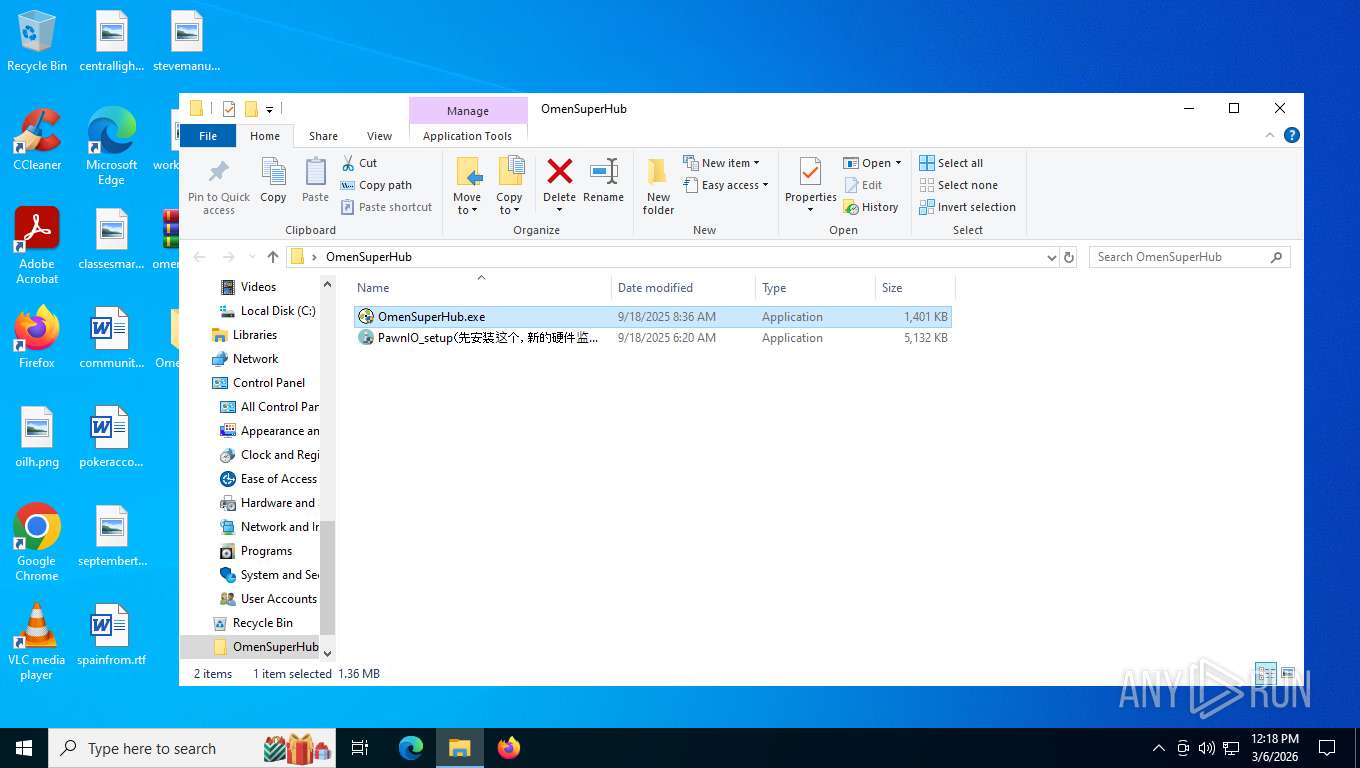Open User Accounts in navigation pane
The width and height of the screenshot is (1360, 768).
coord(268,599)
